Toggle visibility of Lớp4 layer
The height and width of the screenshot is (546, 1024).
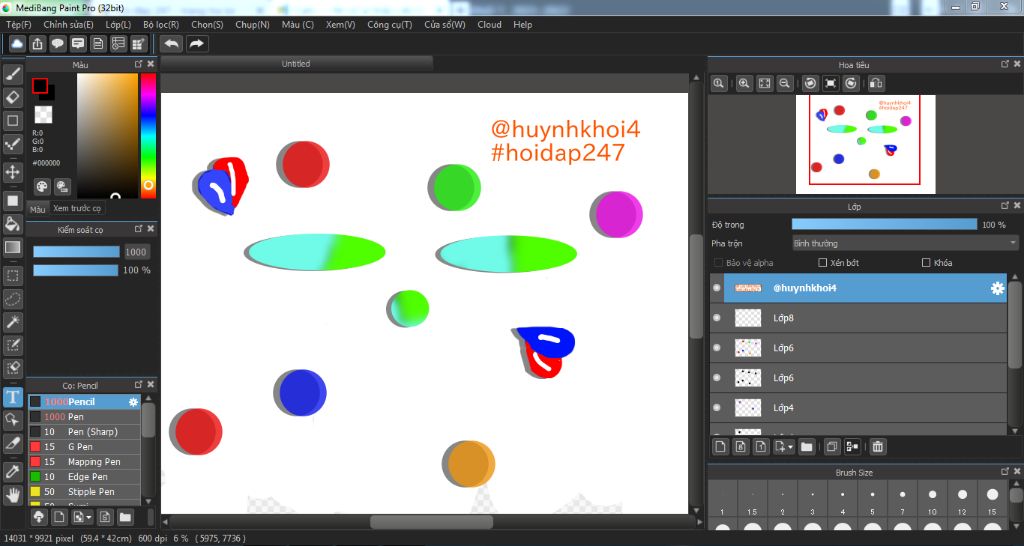(717, 408)
